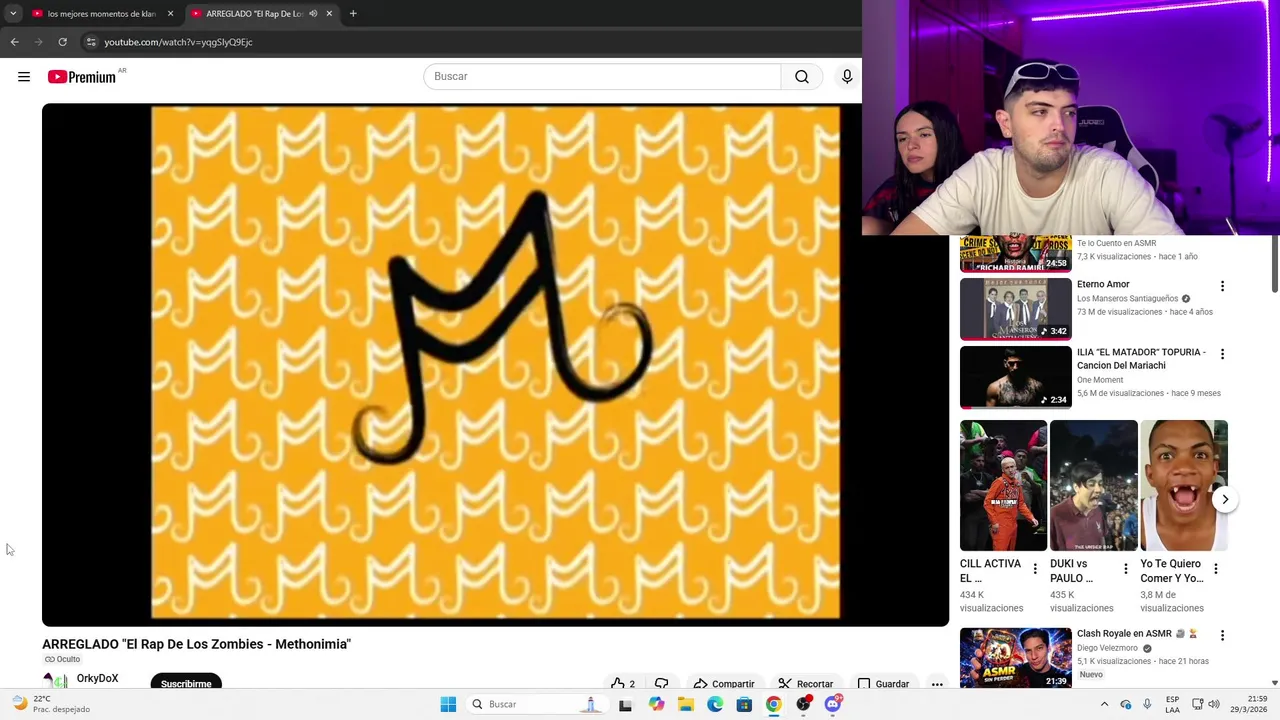Click the Methonimia video player
The height and width of the screenshot is (720, 1280).
[495, 364]
